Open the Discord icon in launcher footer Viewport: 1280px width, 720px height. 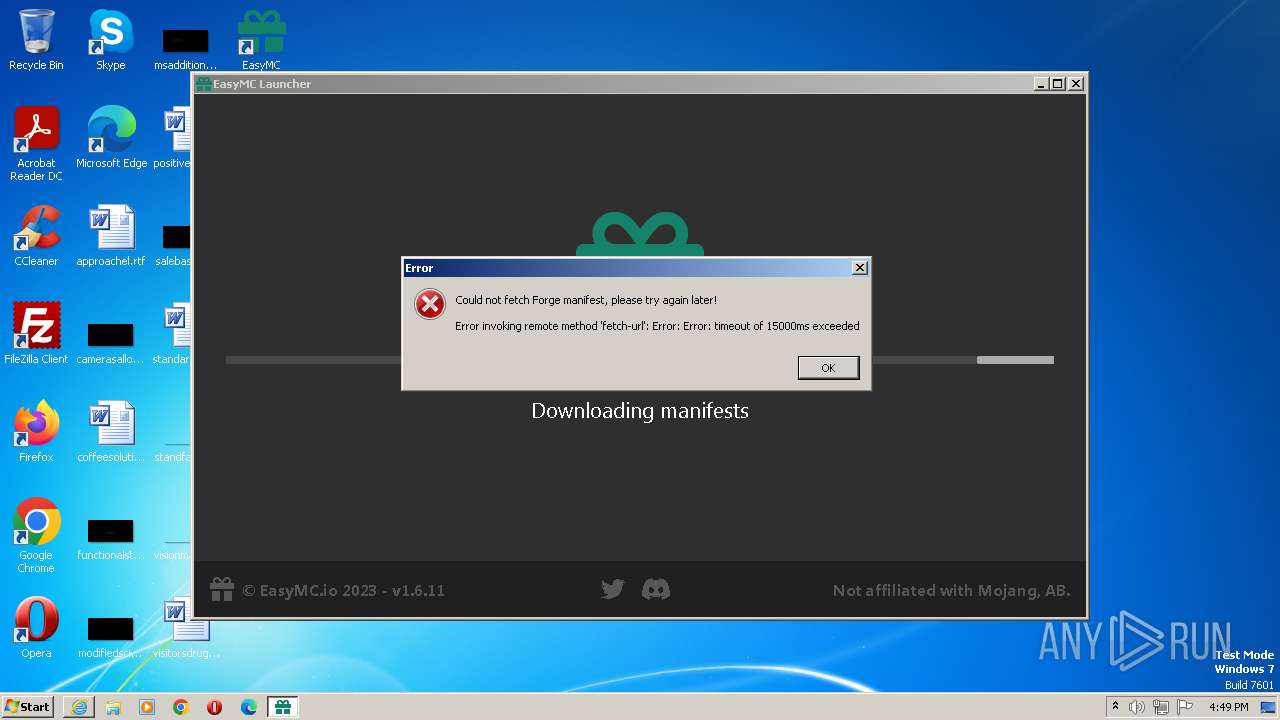656,590
